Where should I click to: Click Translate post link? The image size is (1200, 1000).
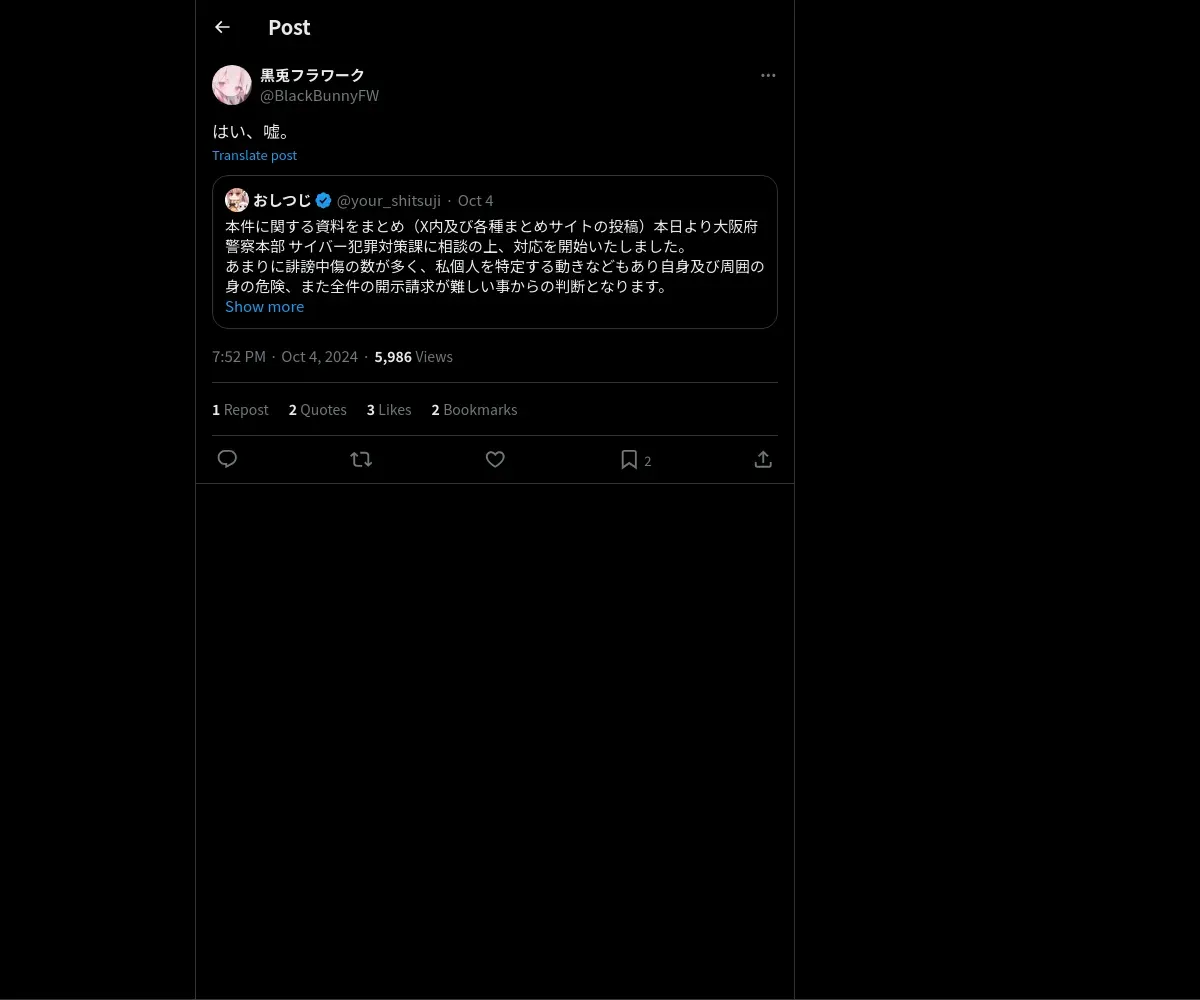click(x=254, y=155)
